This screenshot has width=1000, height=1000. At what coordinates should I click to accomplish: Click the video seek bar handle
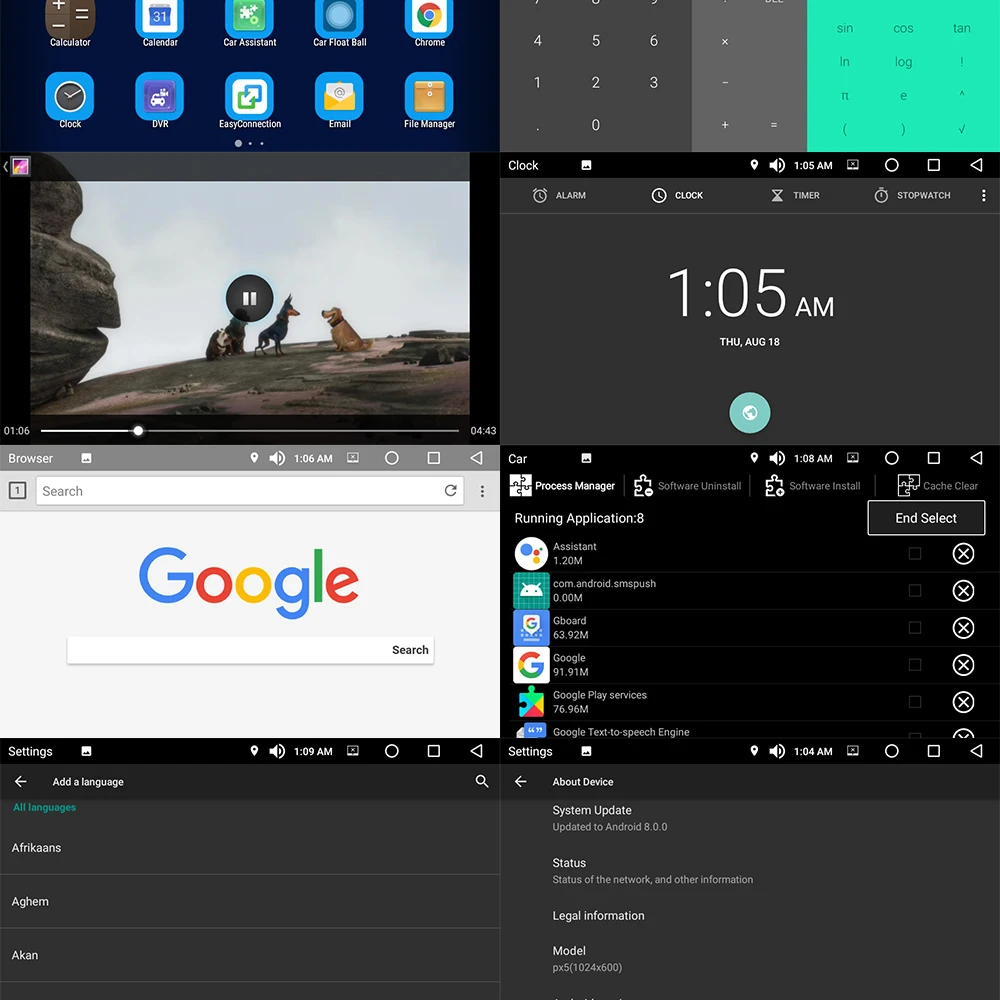[138, 430]
